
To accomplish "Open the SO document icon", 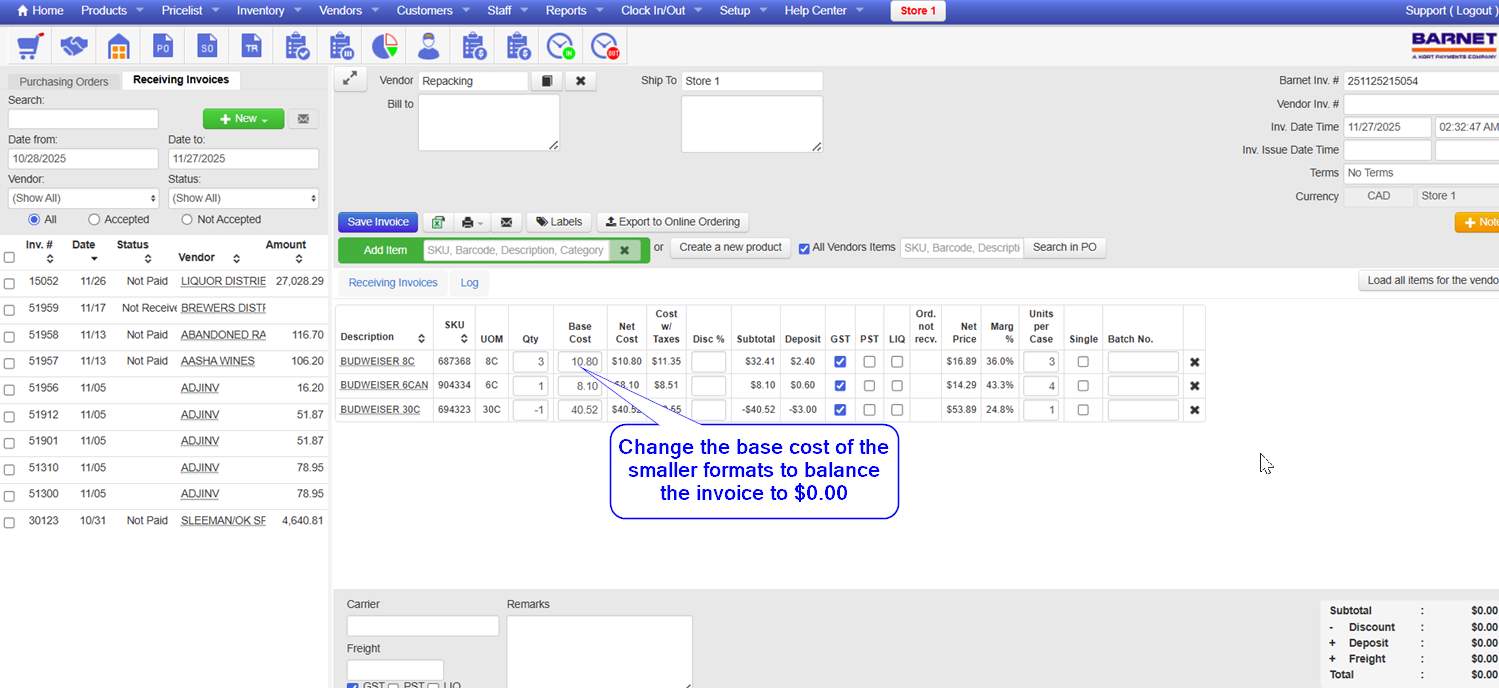I will pos(207,46).
